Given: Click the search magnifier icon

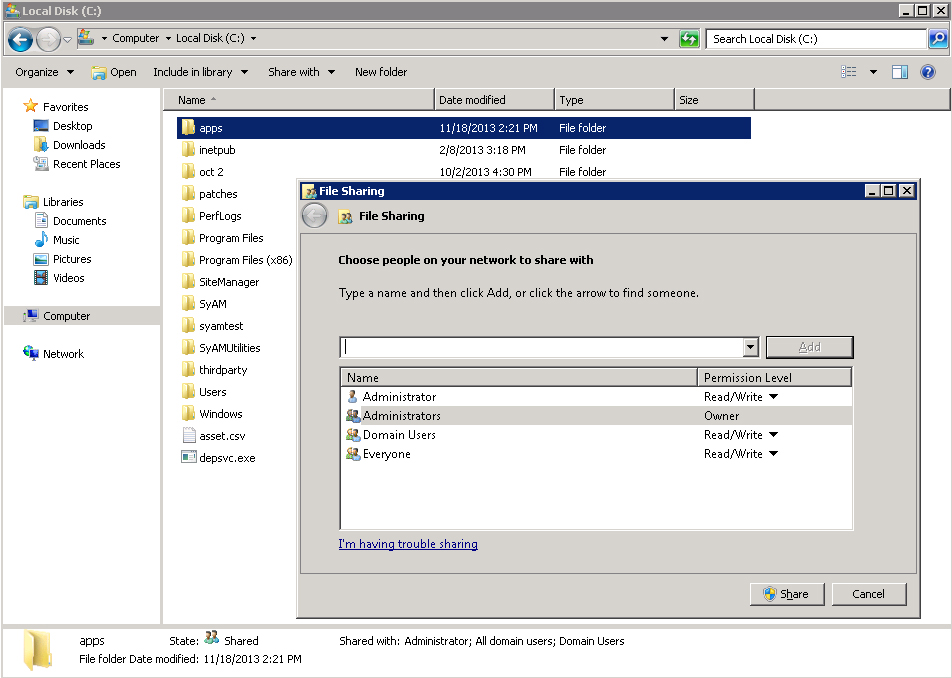Looking at the screenshot, I should (937, 39).
